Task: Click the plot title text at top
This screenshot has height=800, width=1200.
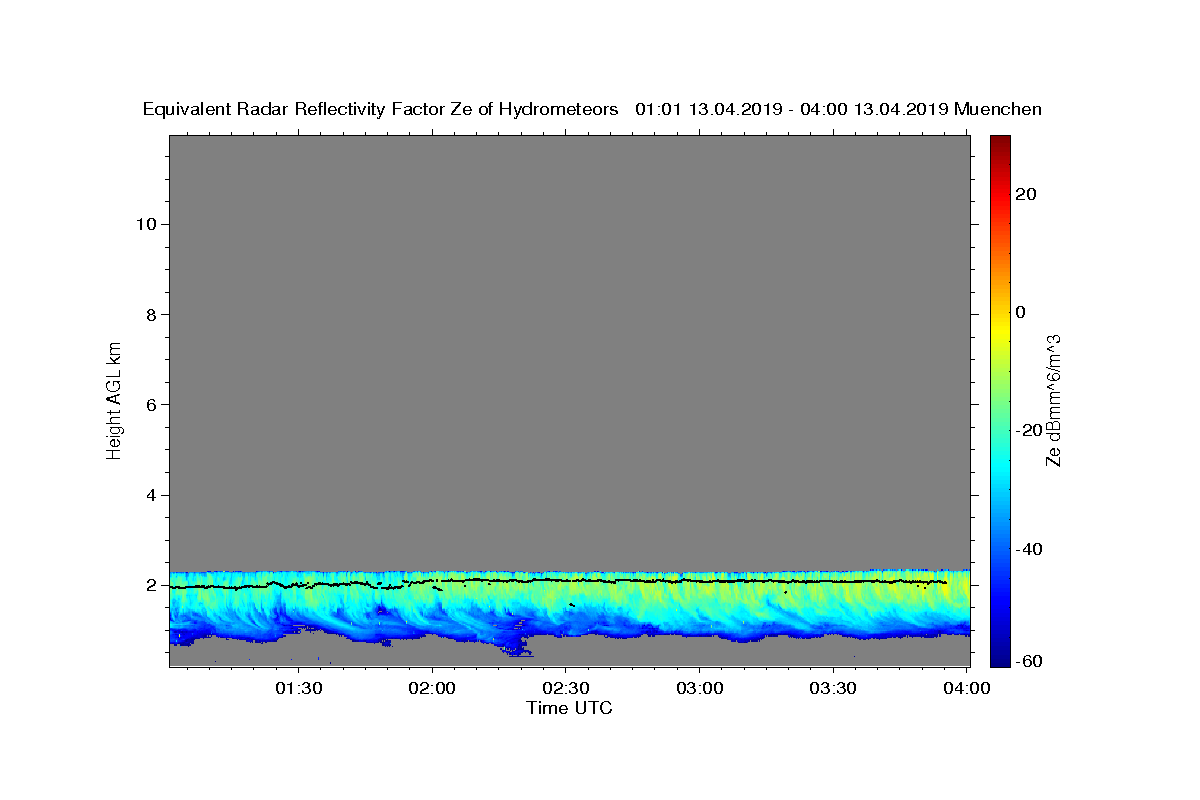Action: coord(592,109)
